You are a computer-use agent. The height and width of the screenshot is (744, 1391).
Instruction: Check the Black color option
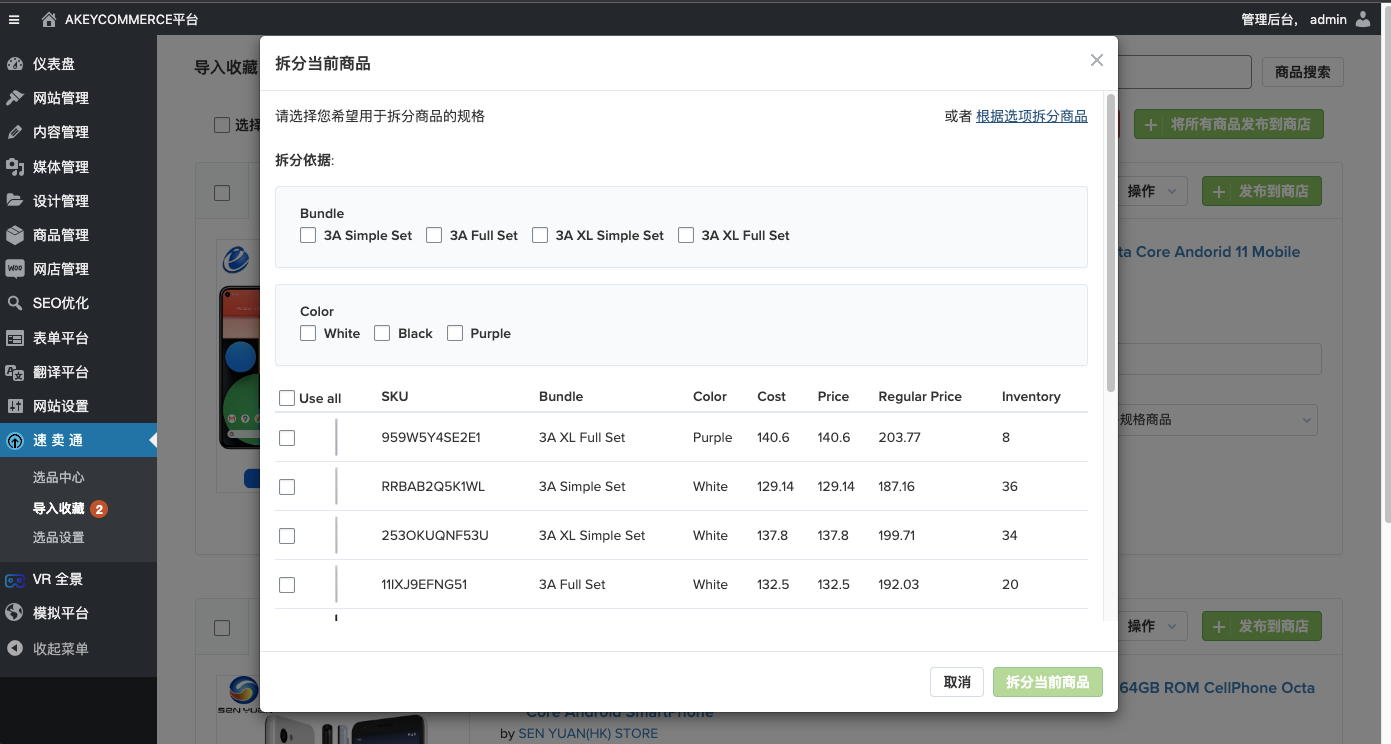(x=382, y=333)
